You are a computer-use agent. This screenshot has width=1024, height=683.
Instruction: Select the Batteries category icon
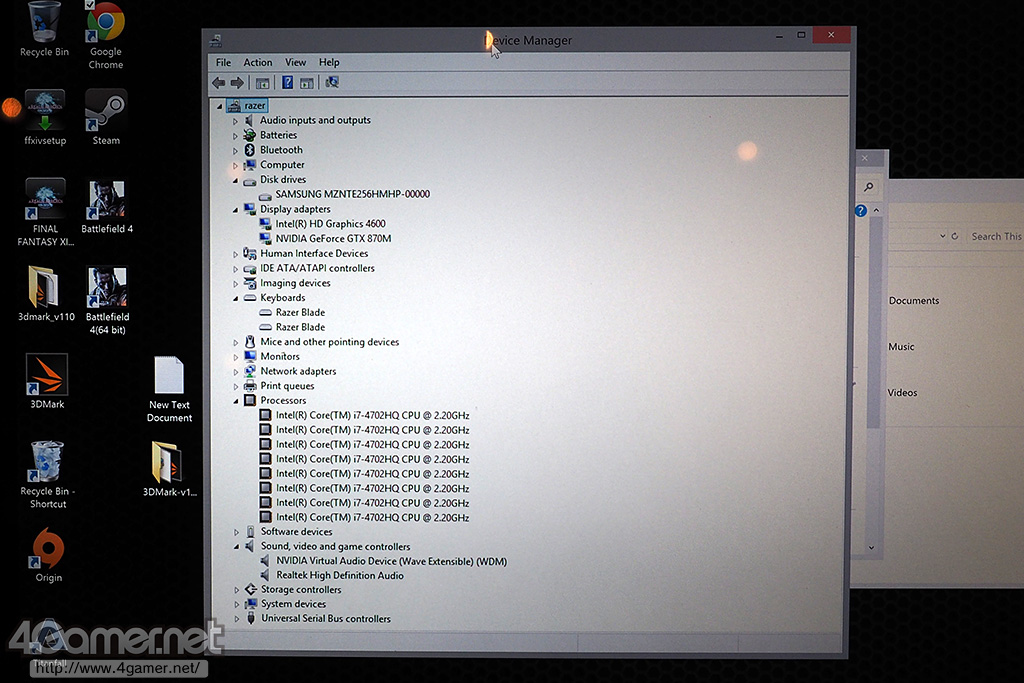click(x=249, y=135)
